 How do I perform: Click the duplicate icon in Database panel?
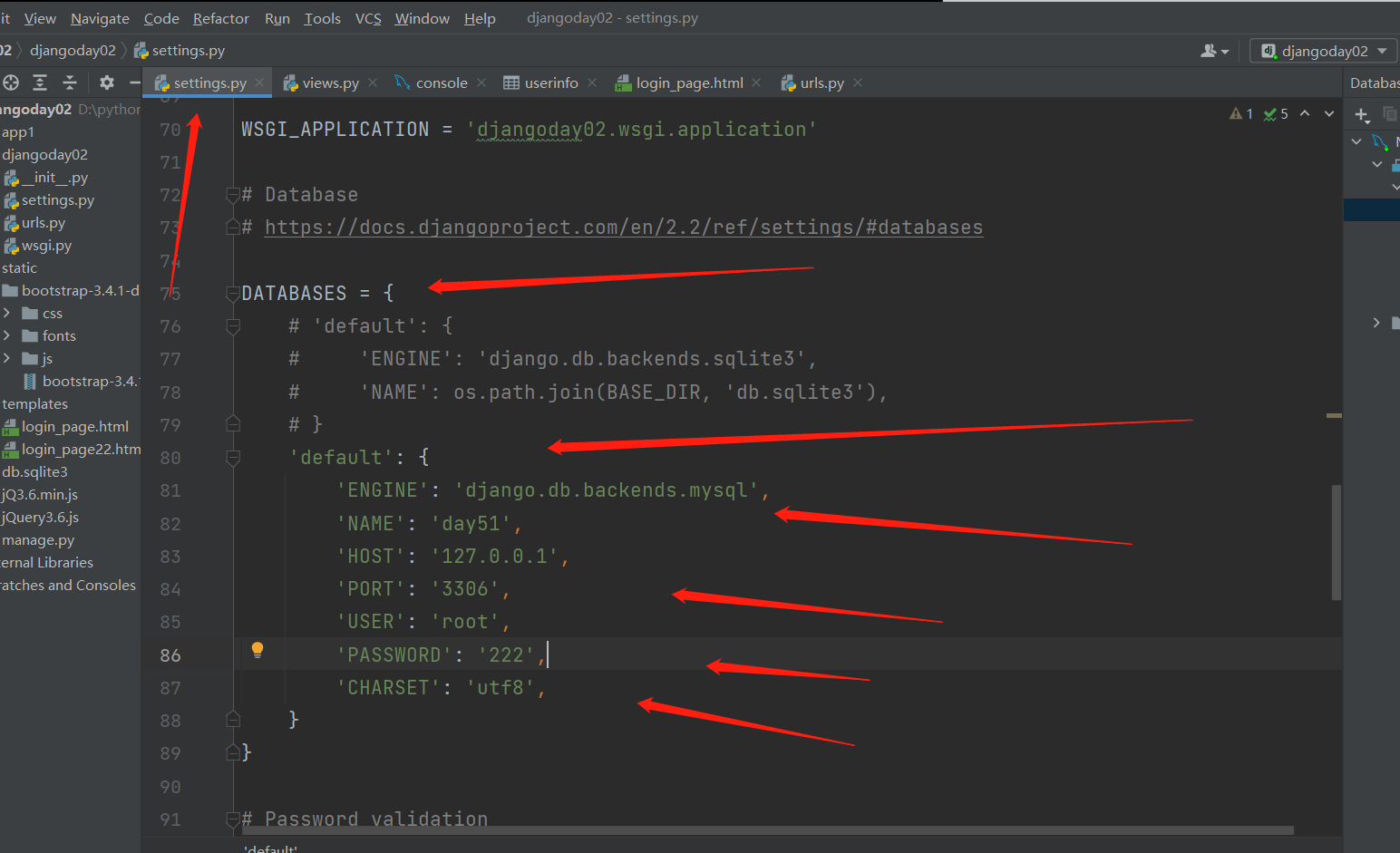point(1389,114)
